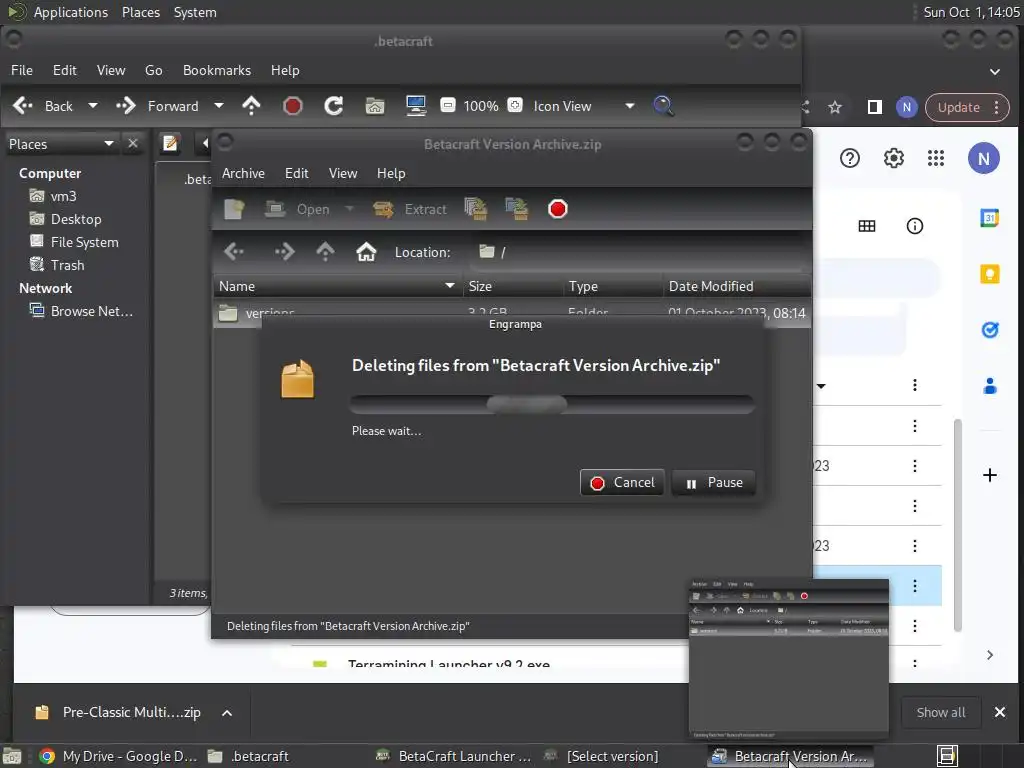Screen dimensions: 1024x768
Task: Select Browse Network in sidebar
Action: coord(91,311)
